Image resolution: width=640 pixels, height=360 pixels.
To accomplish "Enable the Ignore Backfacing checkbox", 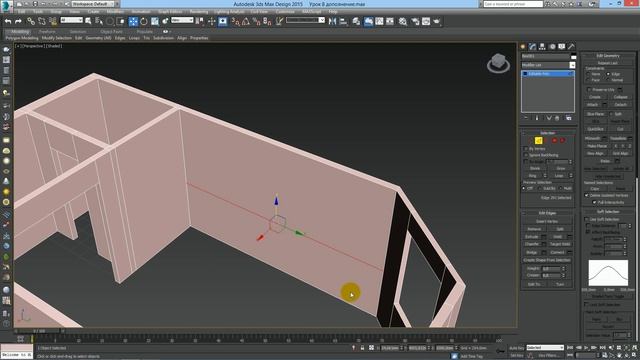I will [526, 155].
